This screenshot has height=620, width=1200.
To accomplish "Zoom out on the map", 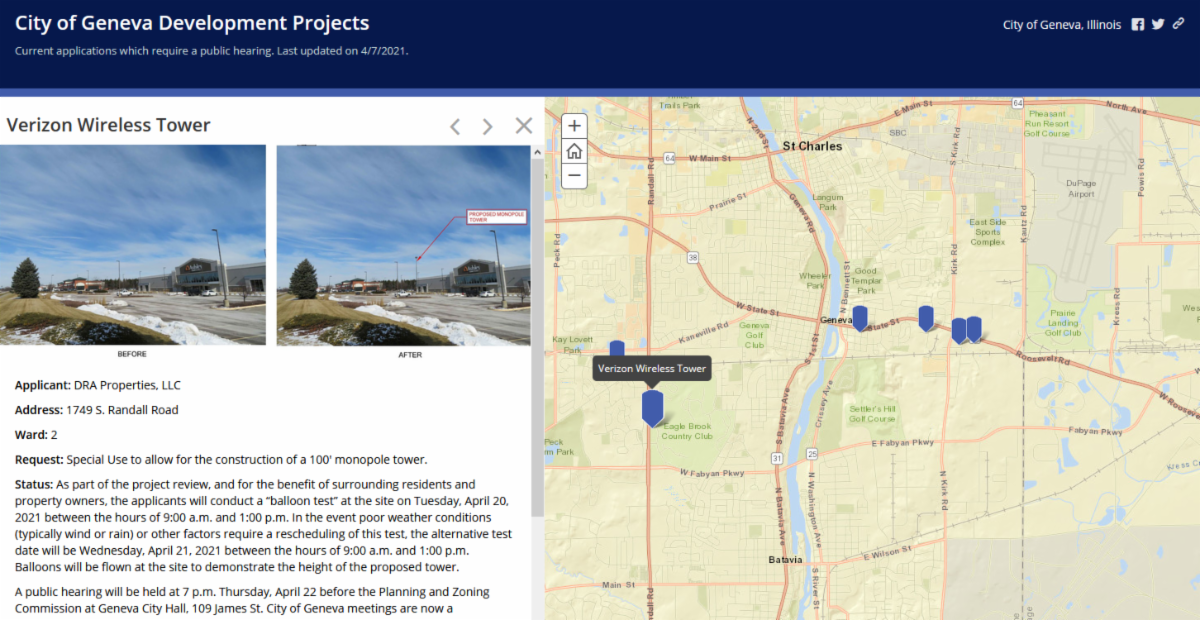I will click(574, 176).
